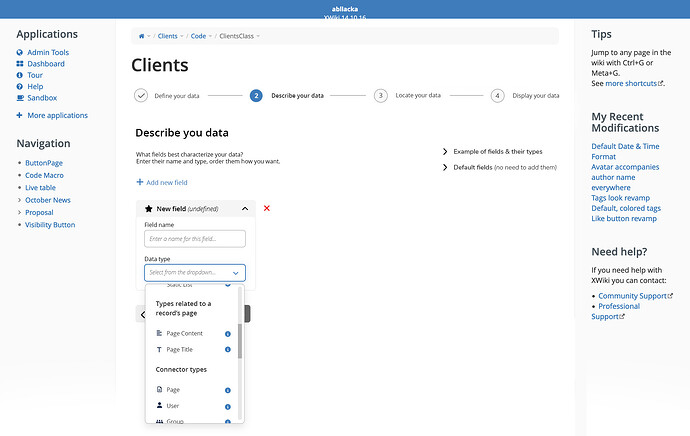Select Page Title data type option
The image size is (690, 436).
coord(179,350)
